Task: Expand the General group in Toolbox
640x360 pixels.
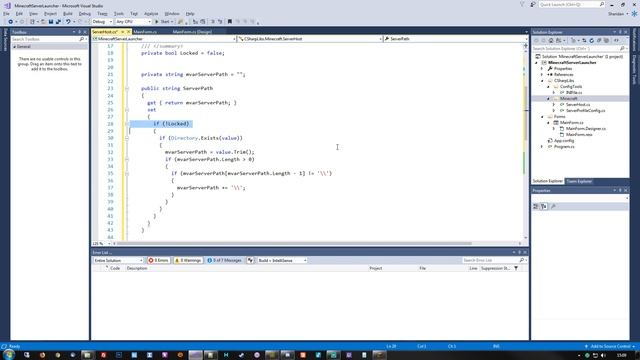Action: click(x=15, y=47)
